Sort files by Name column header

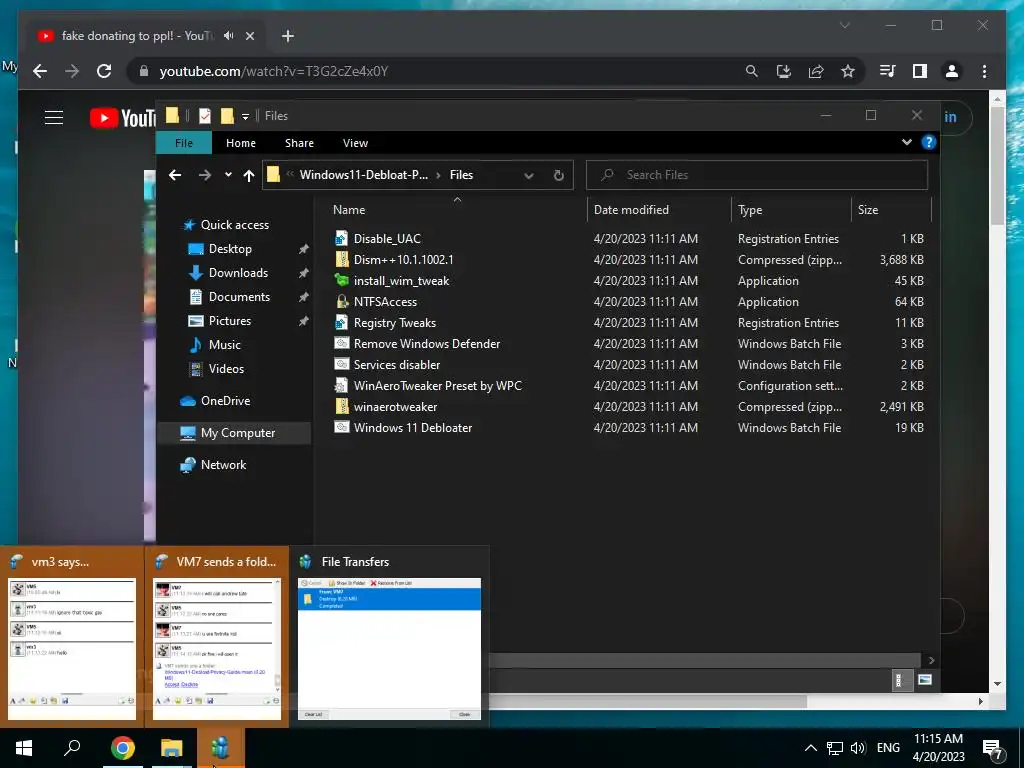349,210
